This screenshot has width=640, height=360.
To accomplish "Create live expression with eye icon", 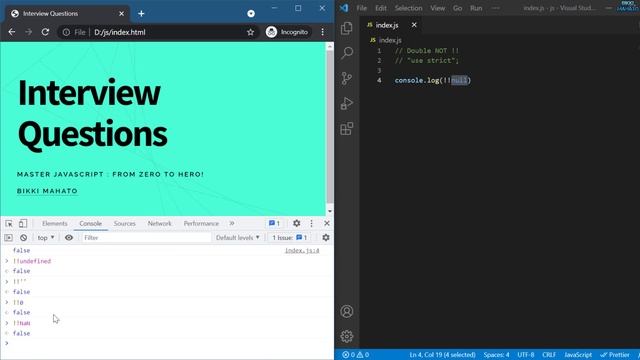I will pyautogui.click(x=69, y=238).
